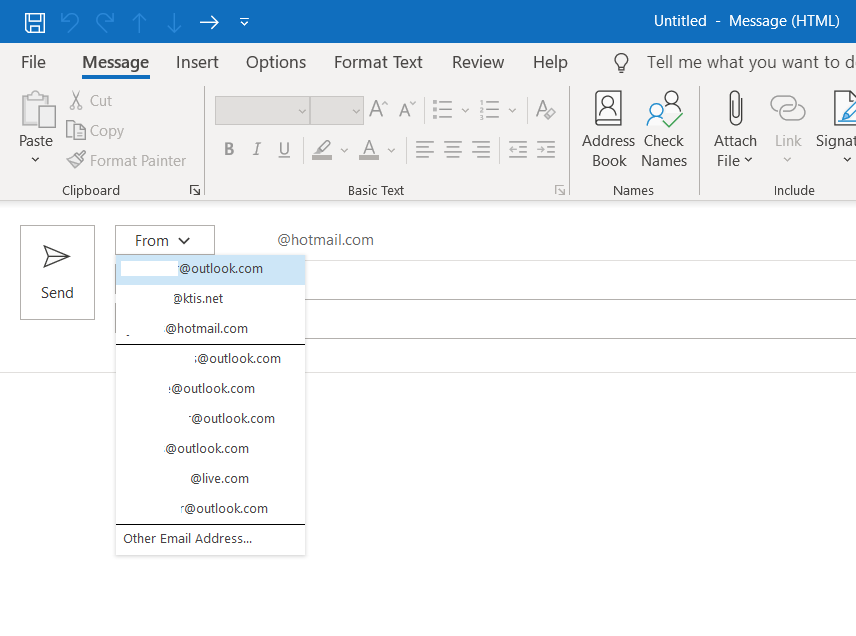Screen dimensions: 856x636
Task: Click the @hotmail.com text beside From
Action: pos(325,240)
